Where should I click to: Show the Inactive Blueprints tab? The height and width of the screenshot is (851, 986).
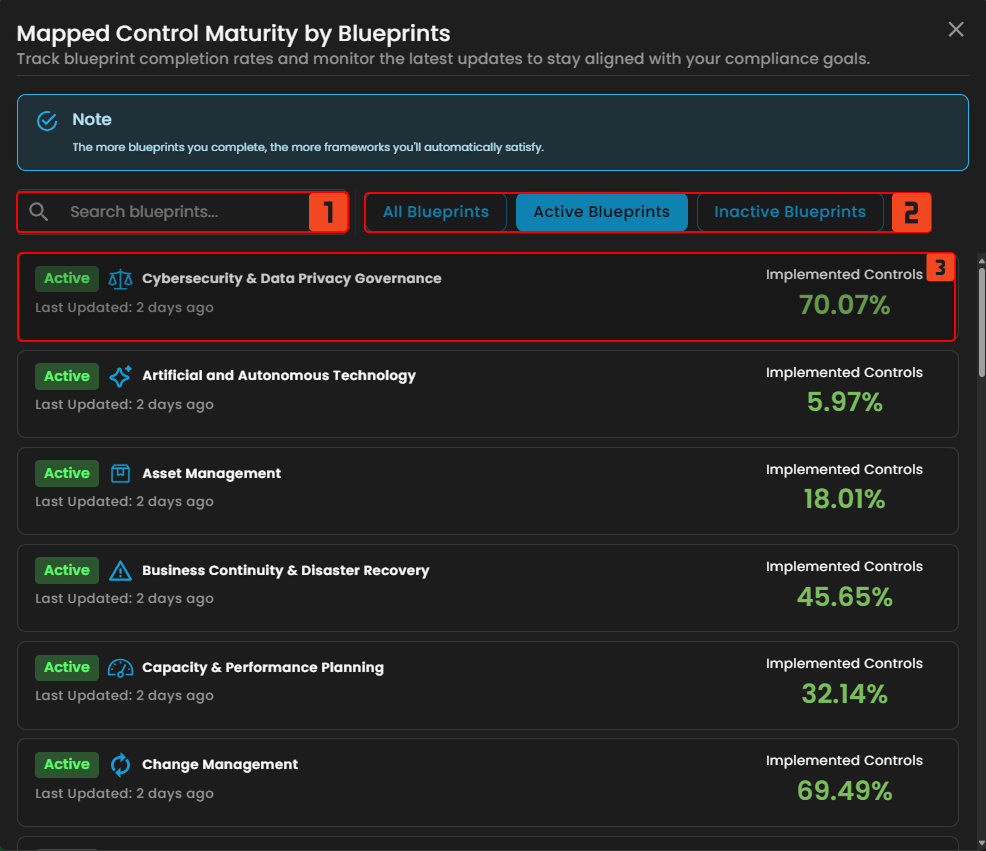pyautogui.click(x=789, y=212)
